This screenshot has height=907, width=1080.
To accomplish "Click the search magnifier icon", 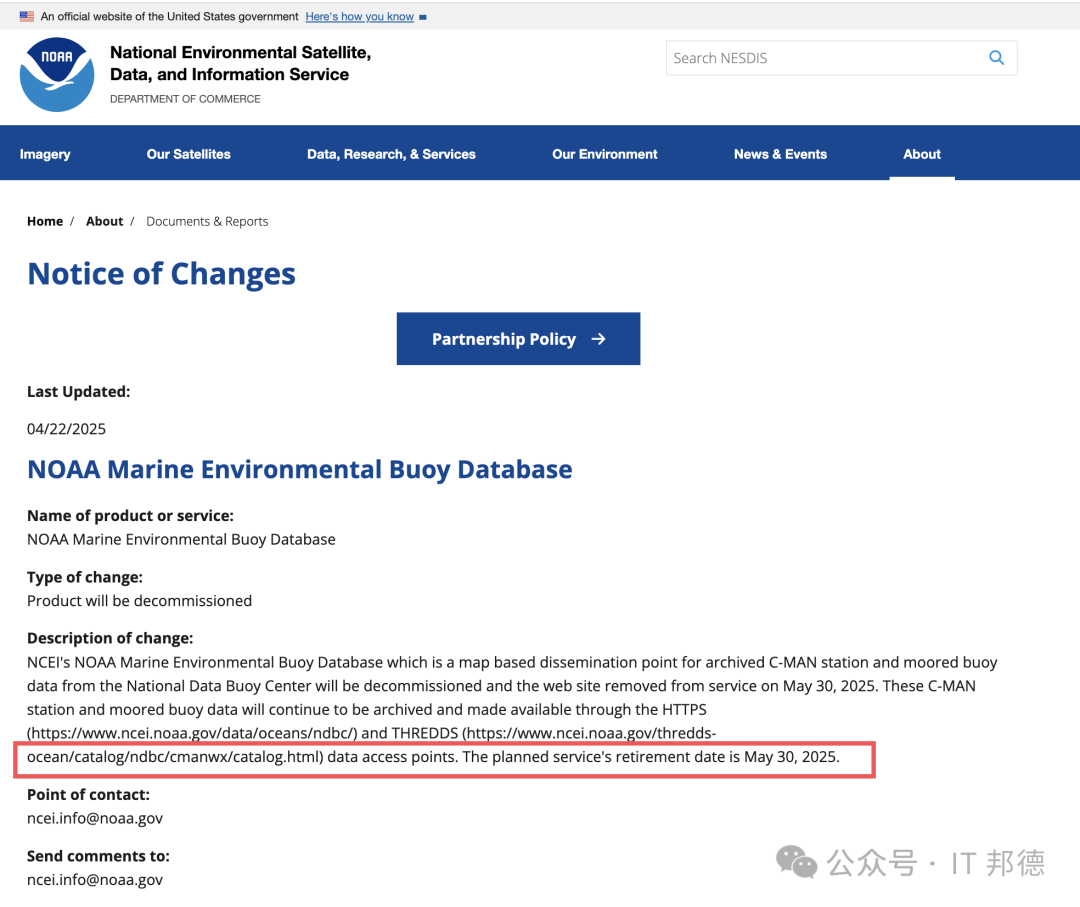I will (996, 58).
